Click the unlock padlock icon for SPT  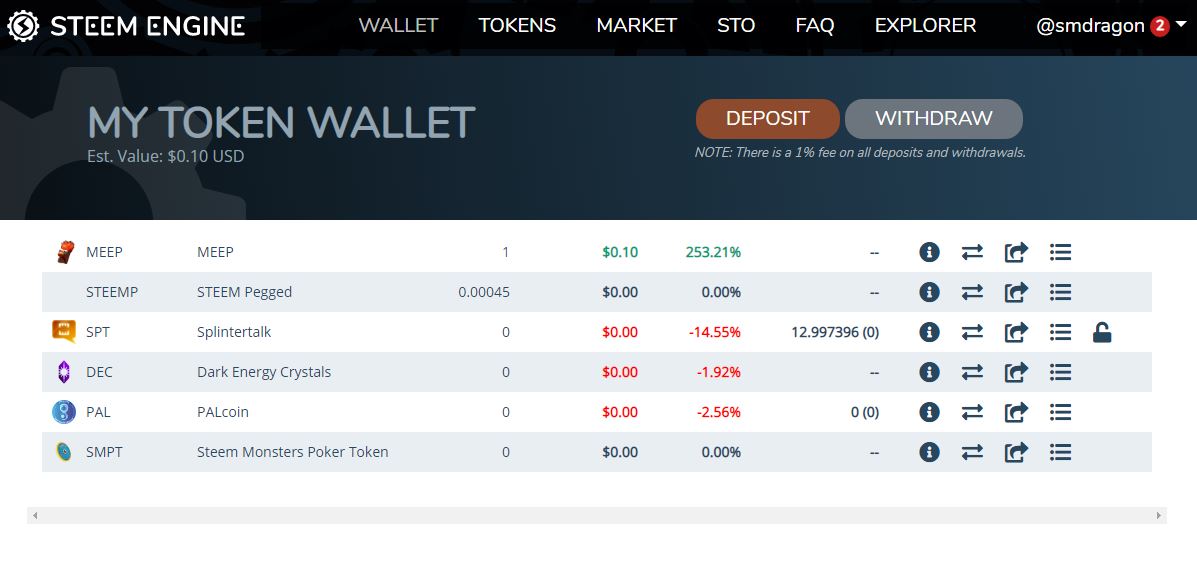1102,332
